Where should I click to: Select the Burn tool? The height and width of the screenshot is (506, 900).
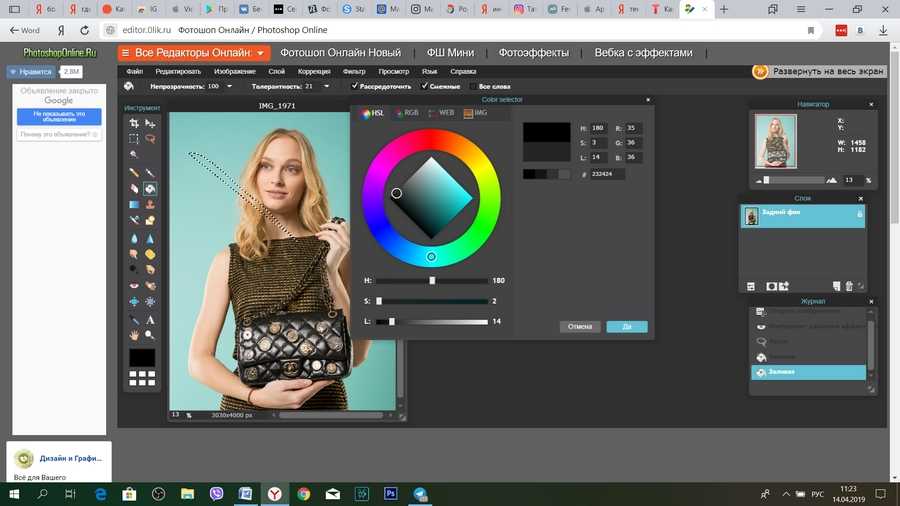point(150,269)
